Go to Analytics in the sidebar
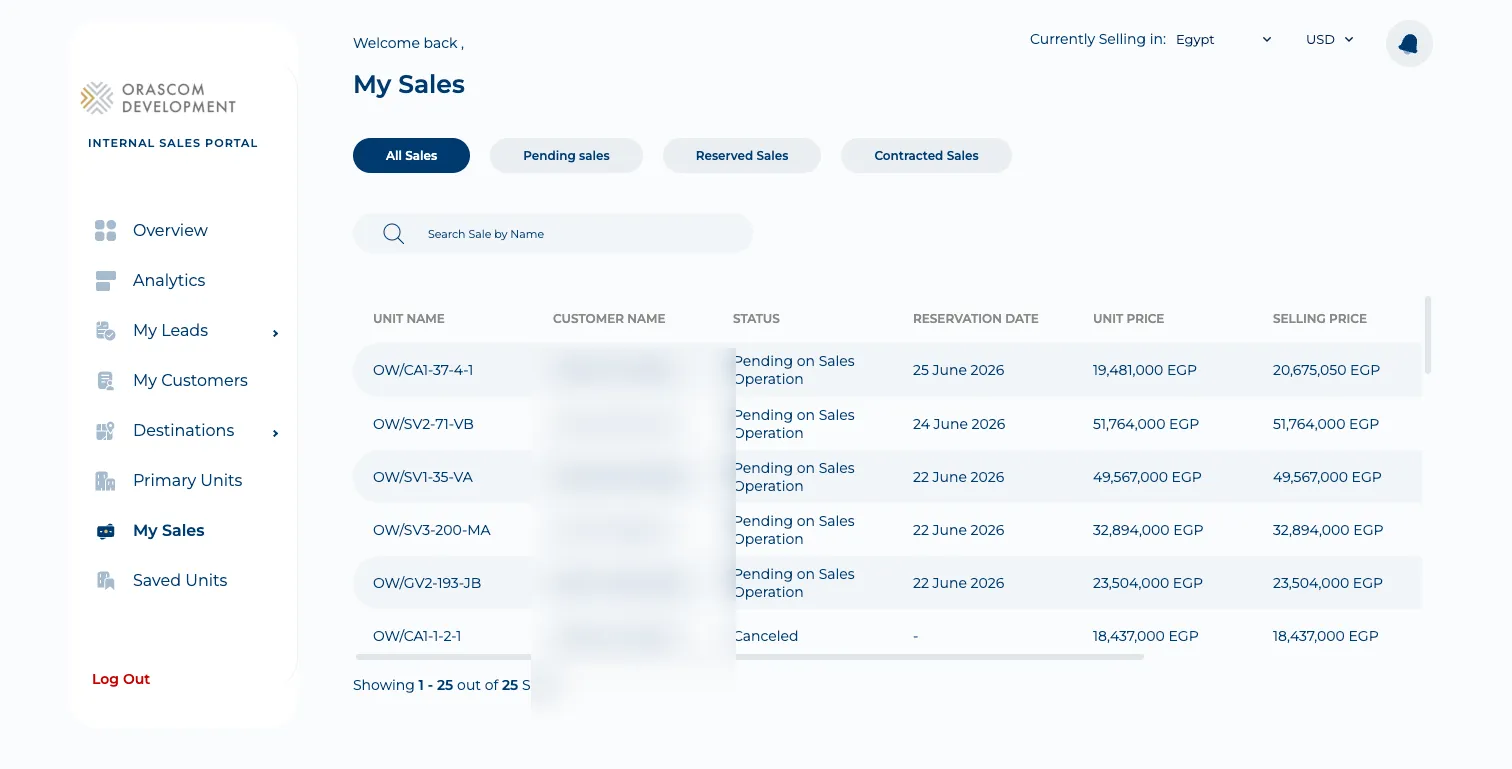Viewport: 1512px width, 769px height. (x=169, y=281)
